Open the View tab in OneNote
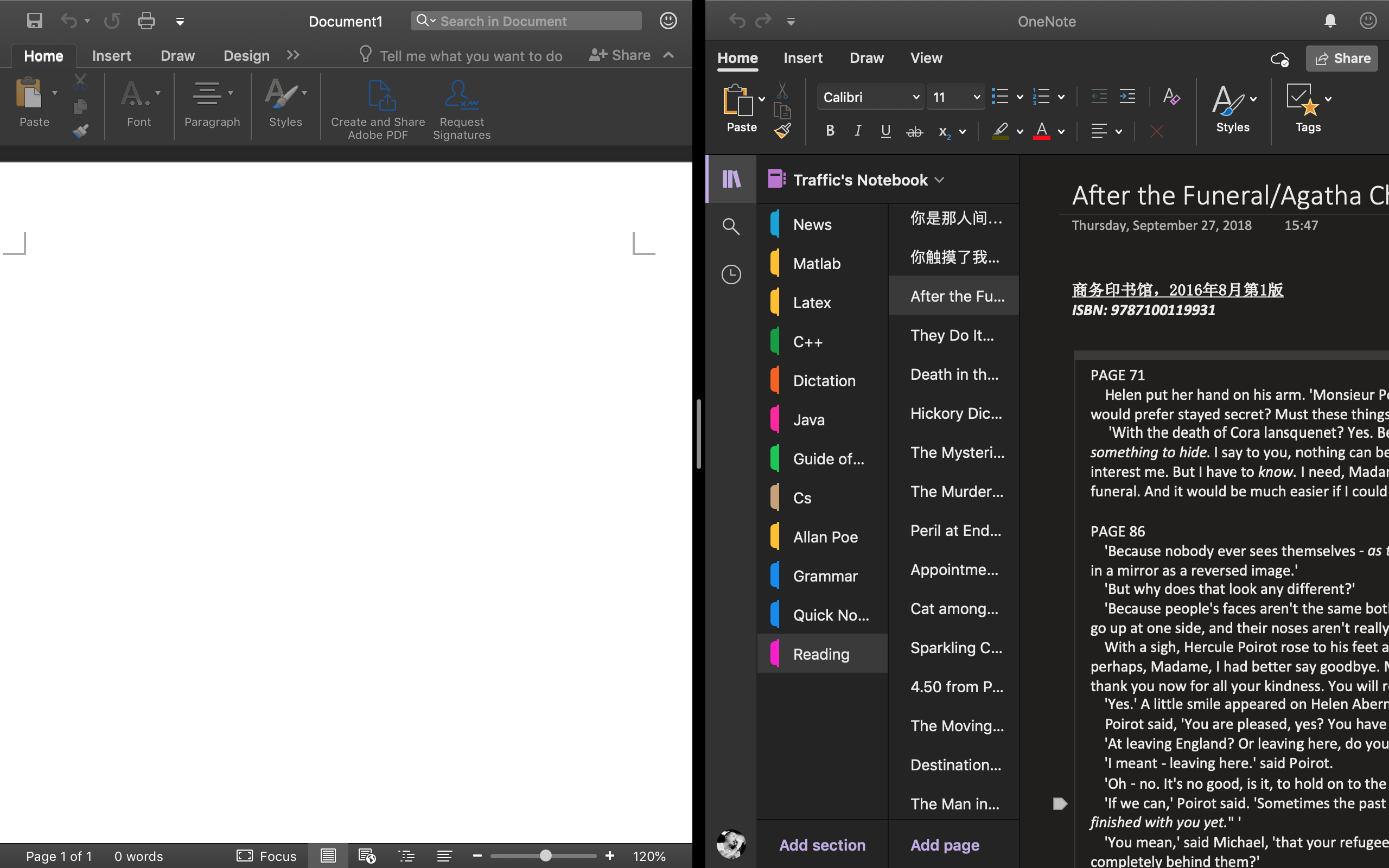This screenshot has height=868, width=1389. [x=926, y=58]
